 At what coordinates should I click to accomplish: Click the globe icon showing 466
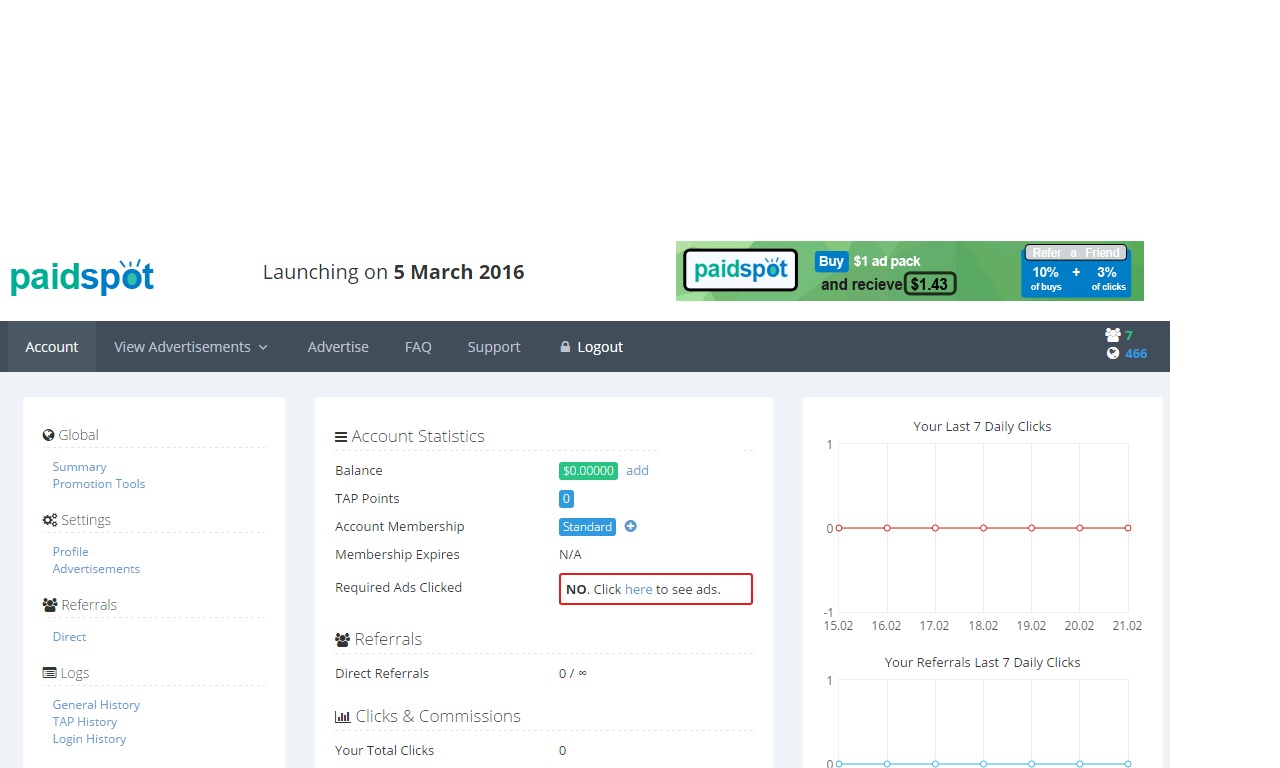click(1113, 353)
